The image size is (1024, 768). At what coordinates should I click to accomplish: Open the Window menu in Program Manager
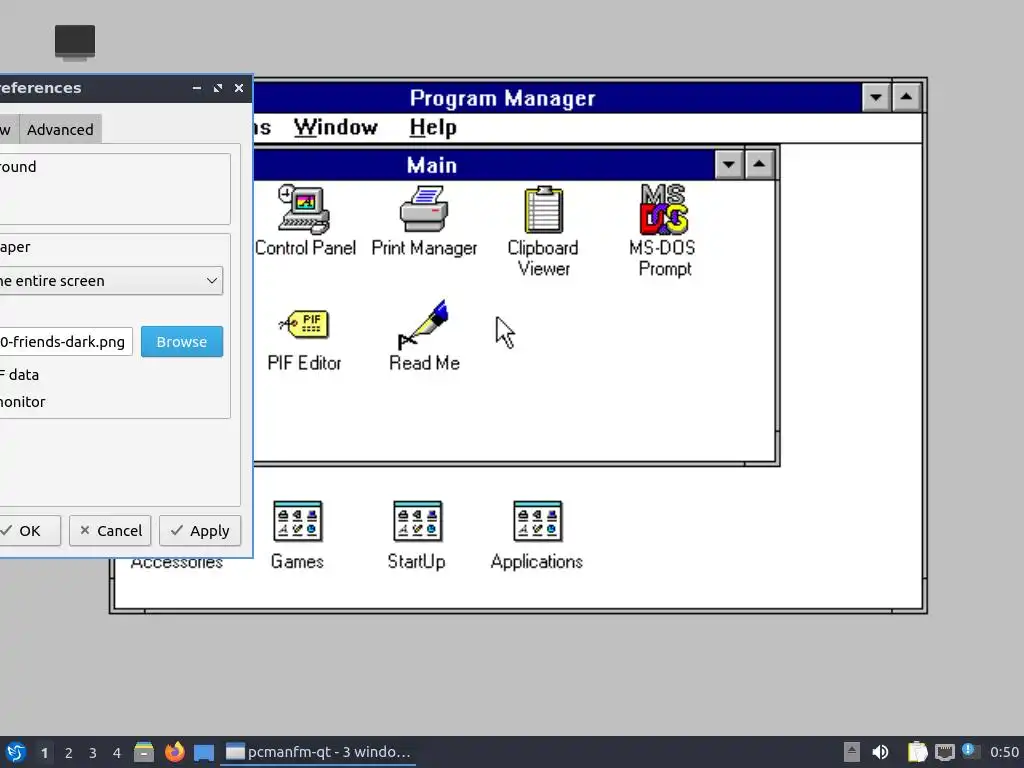pyautogui.click(x=336, y=127)
